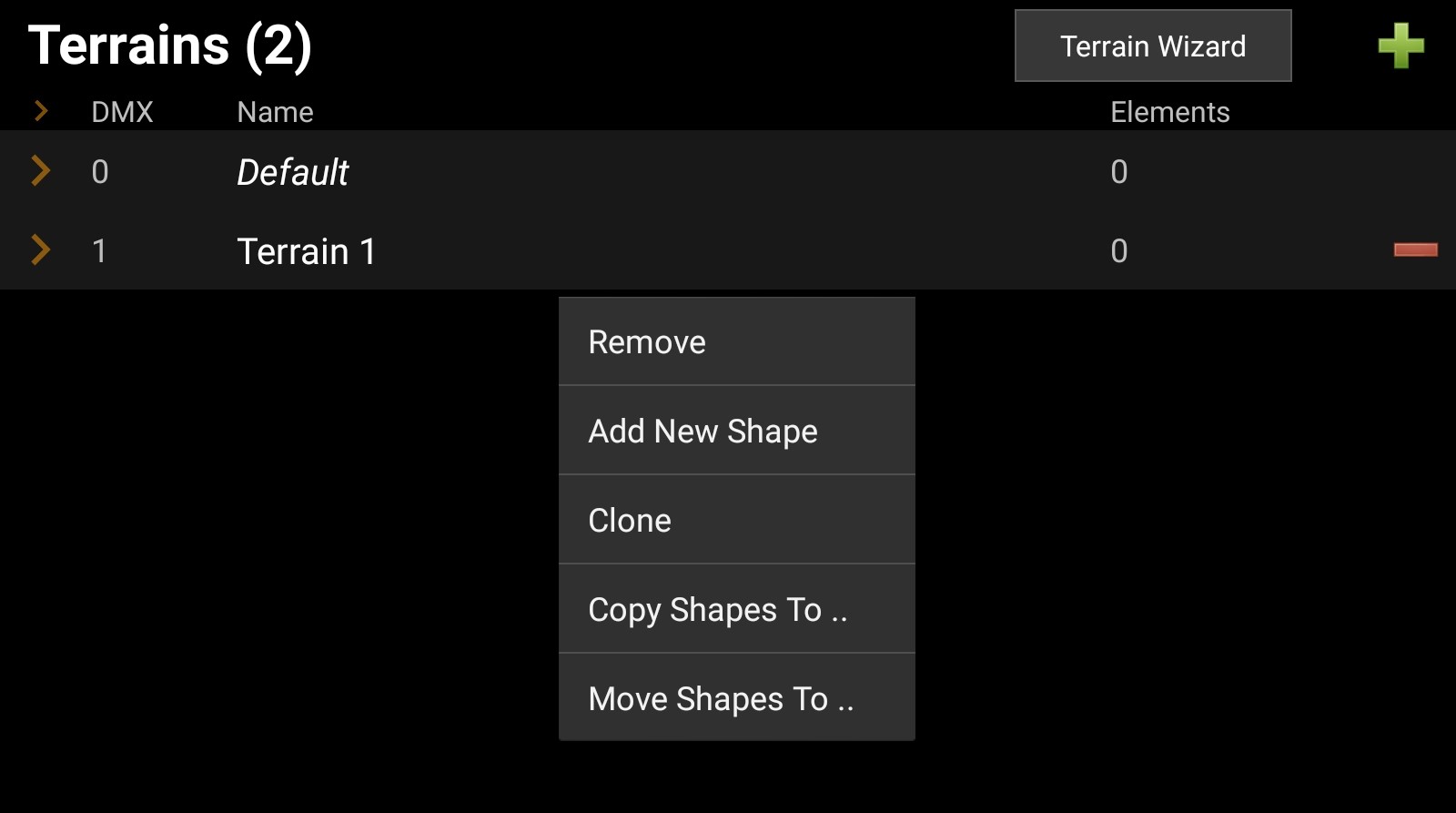Screen dimensions: 1456x813
Task: Click the red minus icon on Terrain 1
Action: 1413,251
